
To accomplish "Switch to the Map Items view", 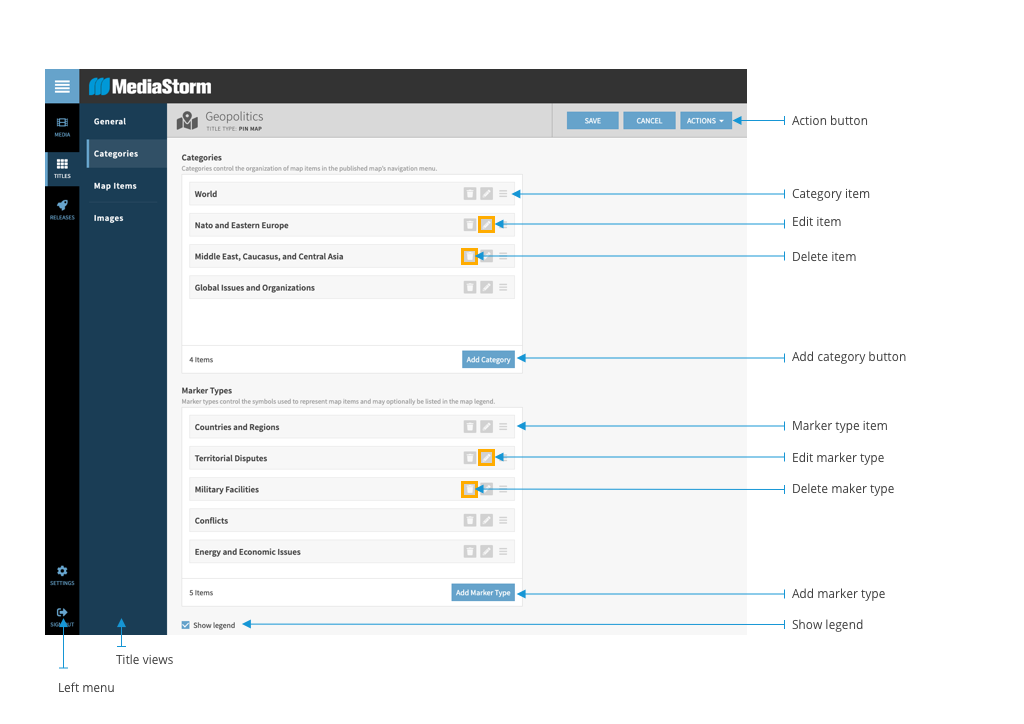I will click(115, 186).
